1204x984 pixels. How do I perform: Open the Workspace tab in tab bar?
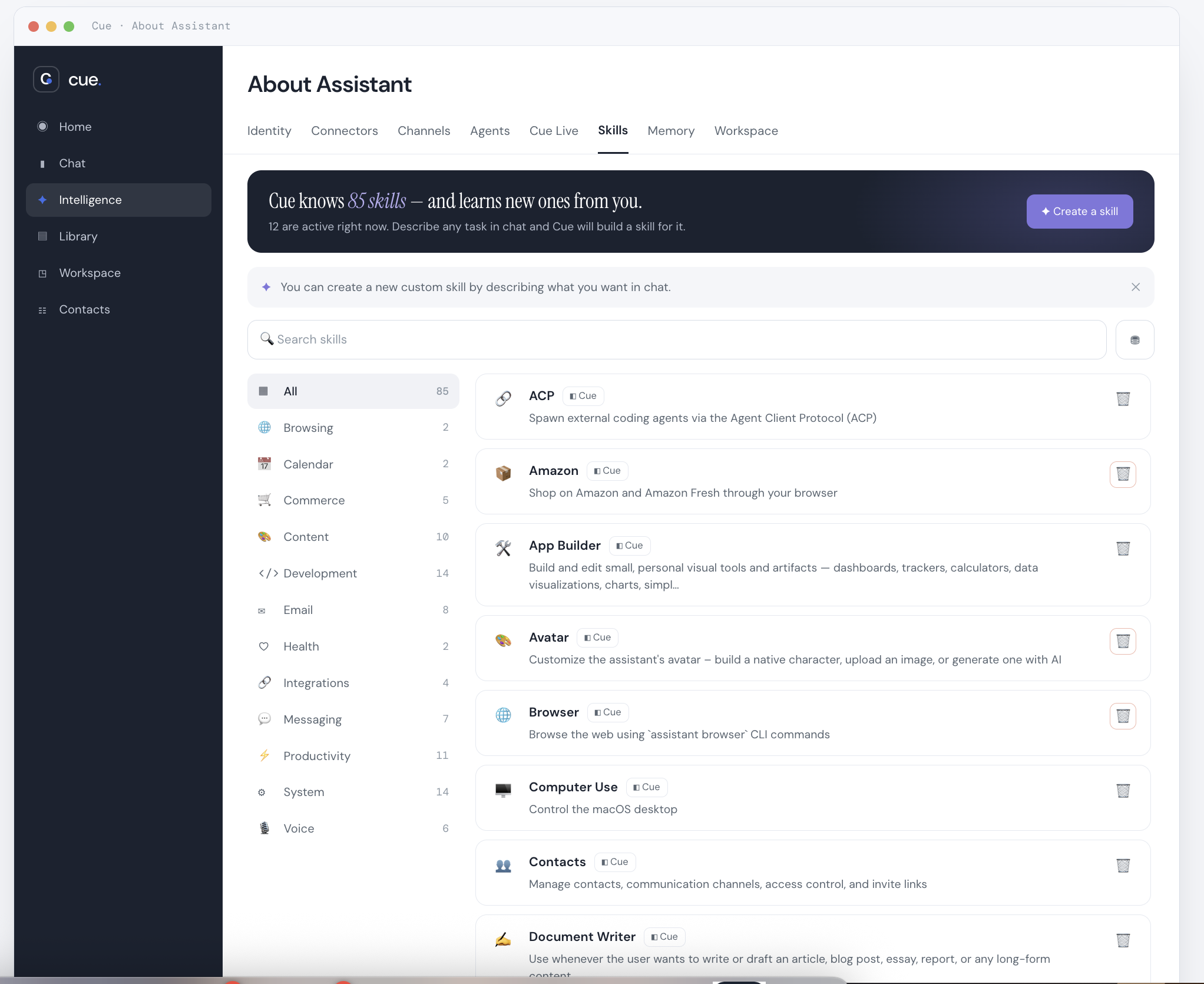click(x=746, y=131)
